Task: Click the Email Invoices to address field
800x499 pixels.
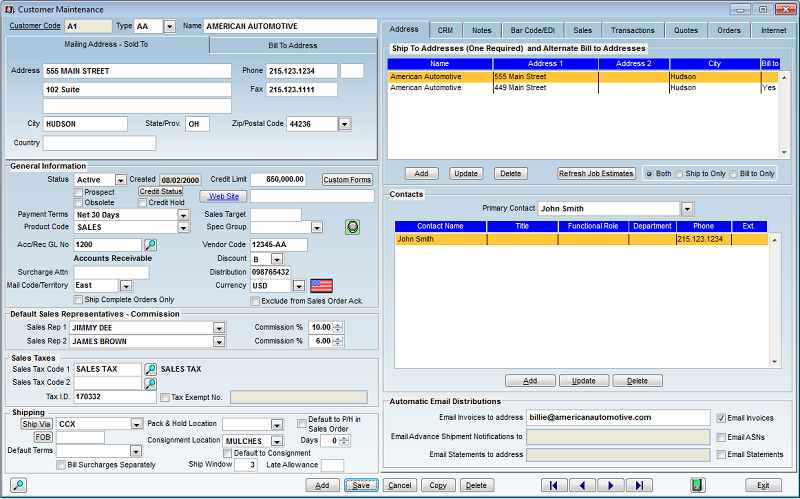Action: coord(618,417)
